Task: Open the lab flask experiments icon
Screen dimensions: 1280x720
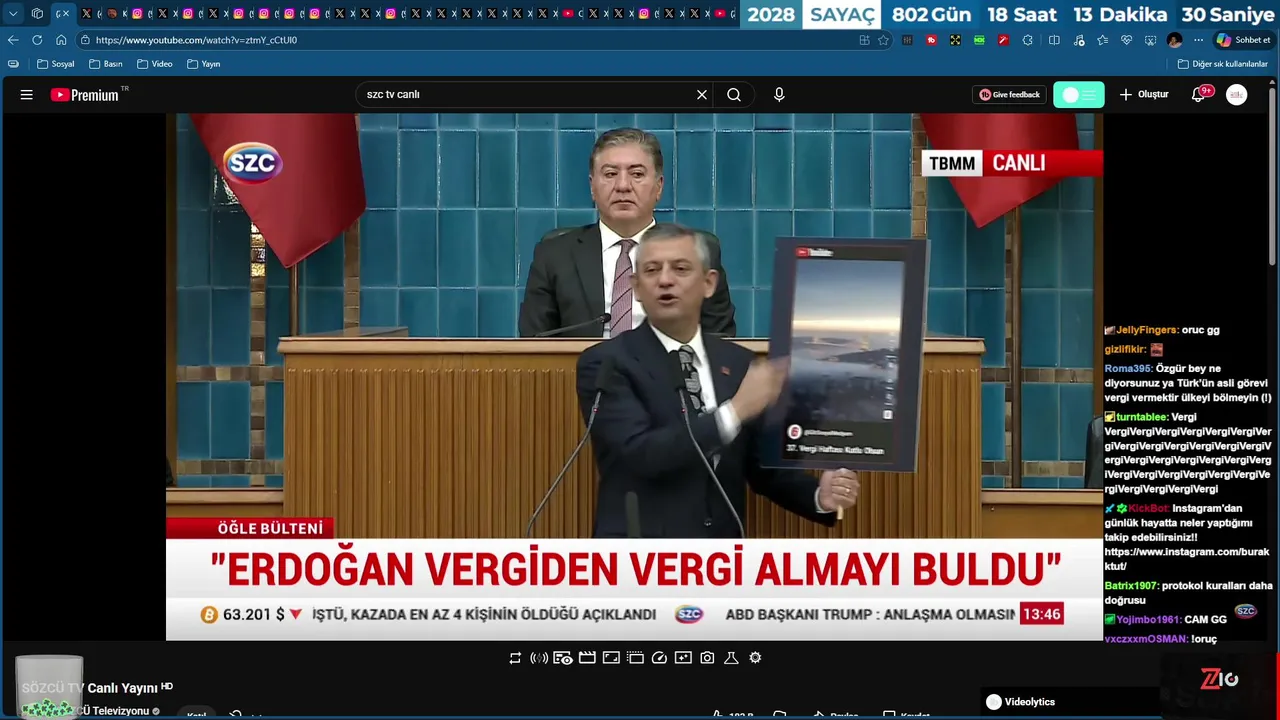Action: (731, 658)
